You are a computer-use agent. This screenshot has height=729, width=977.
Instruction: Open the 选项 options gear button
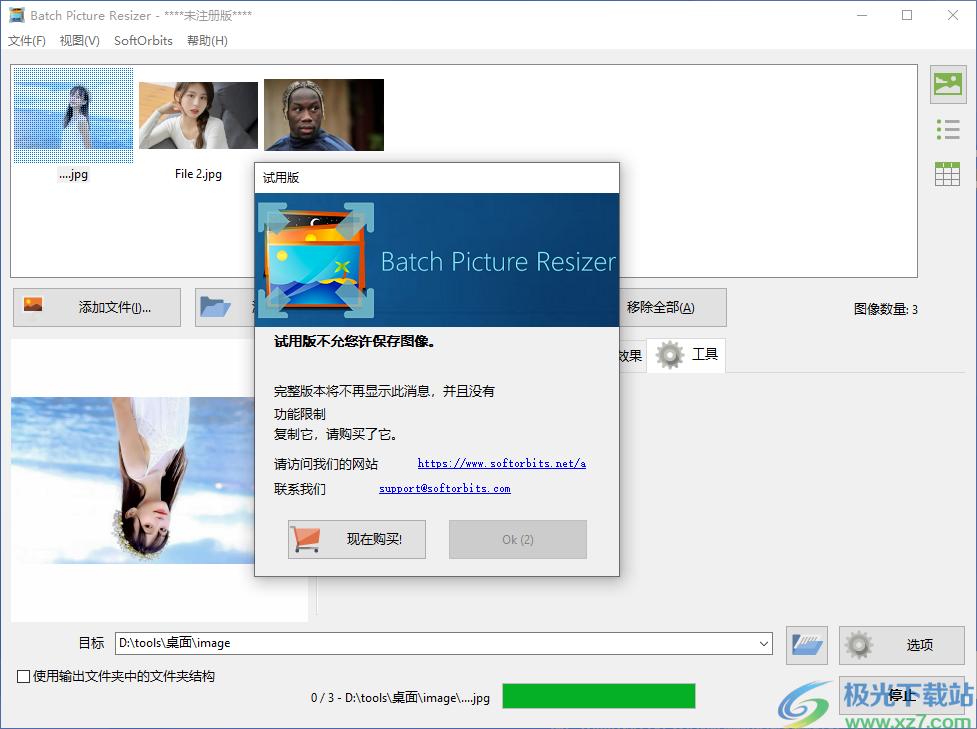(901, 645)
